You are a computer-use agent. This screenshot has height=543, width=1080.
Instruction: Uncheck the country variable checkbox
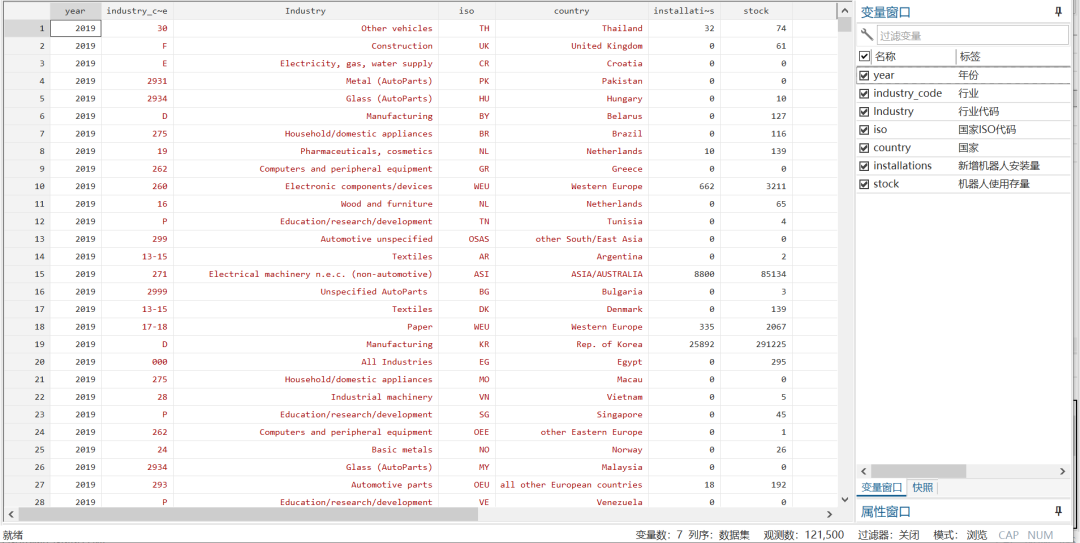click(864, 147)
